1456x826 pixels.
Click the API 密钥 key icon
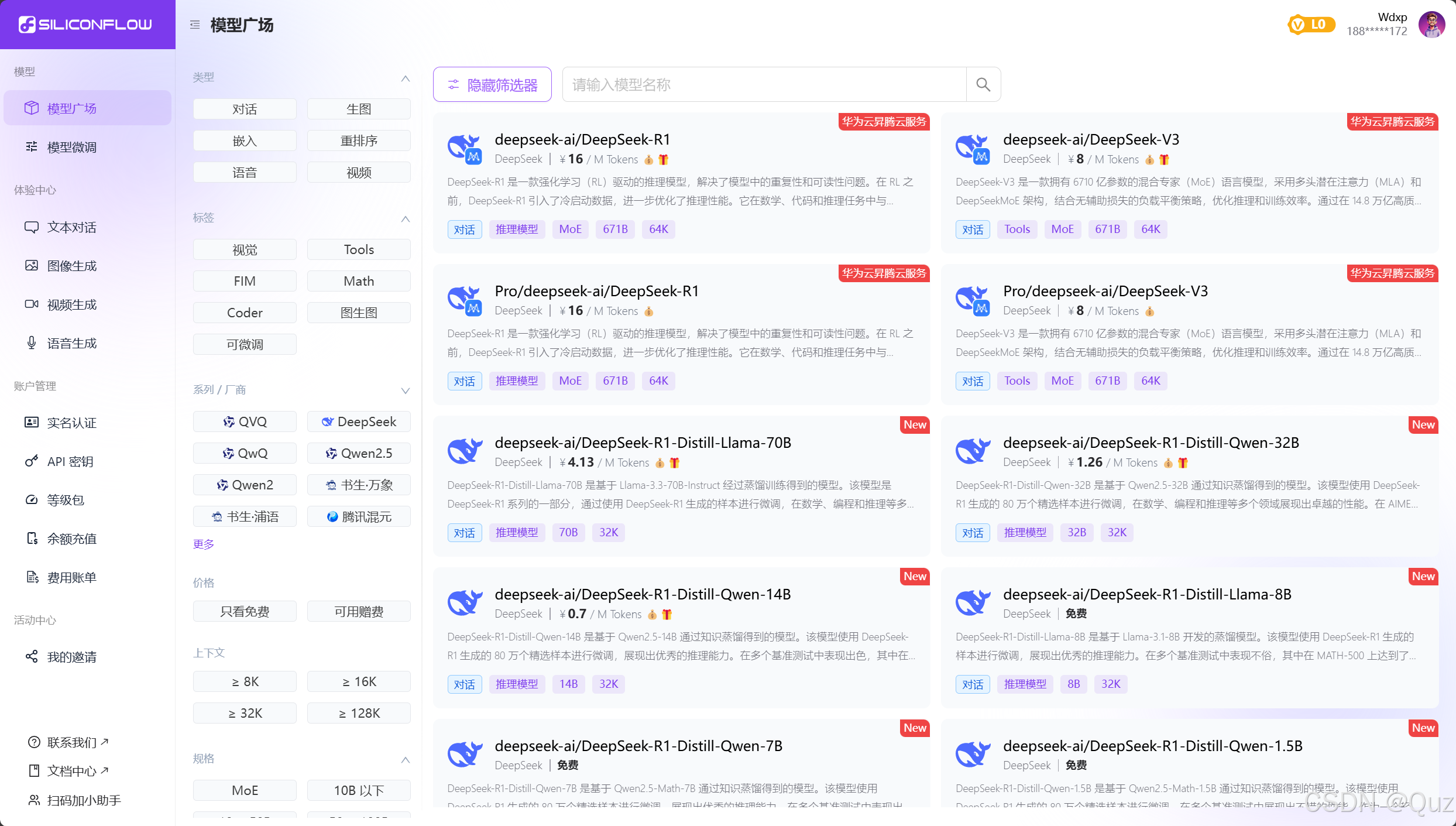(32, 461)
